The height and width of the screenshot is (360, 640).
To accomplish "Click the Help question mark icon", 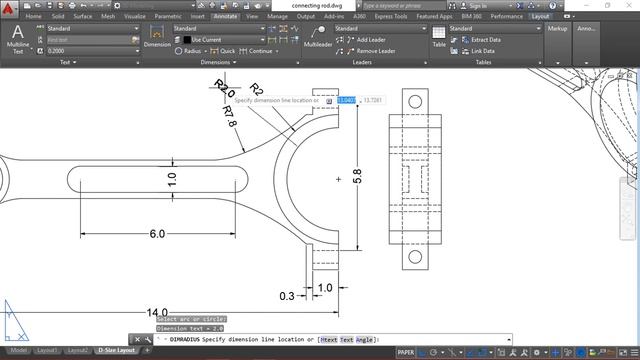I will pyautogui.click(x=552, y=5).
